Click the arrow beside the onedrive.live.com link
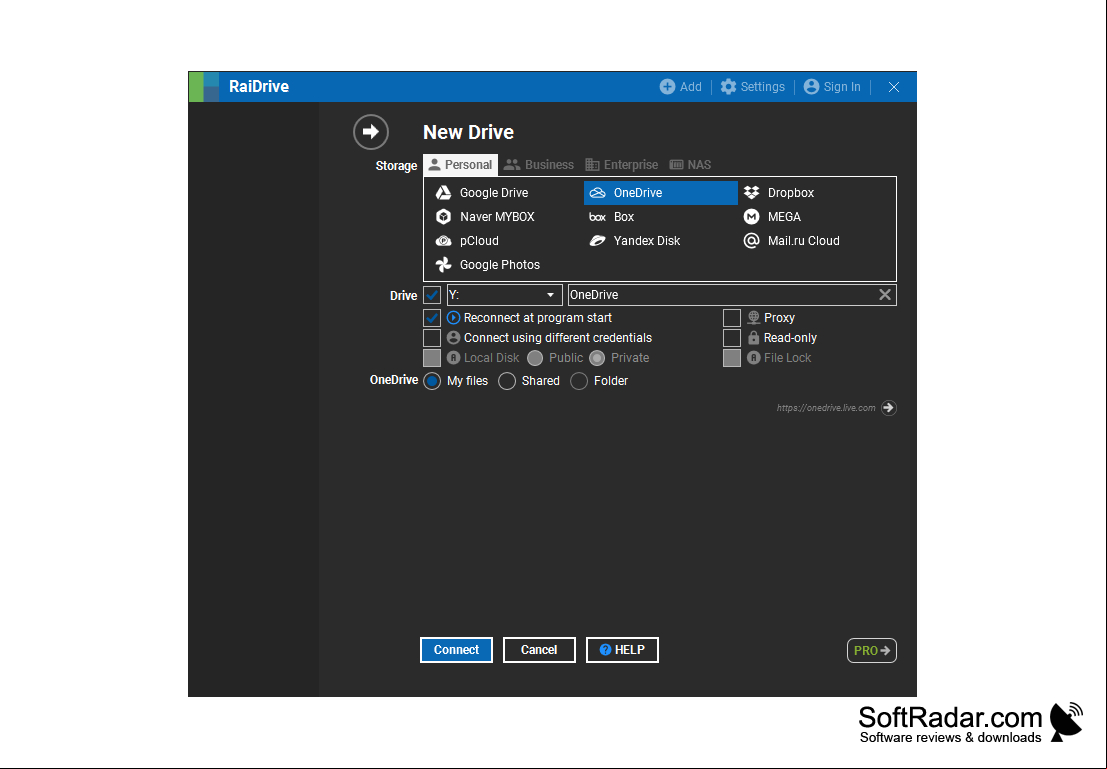 click(889, 408)
